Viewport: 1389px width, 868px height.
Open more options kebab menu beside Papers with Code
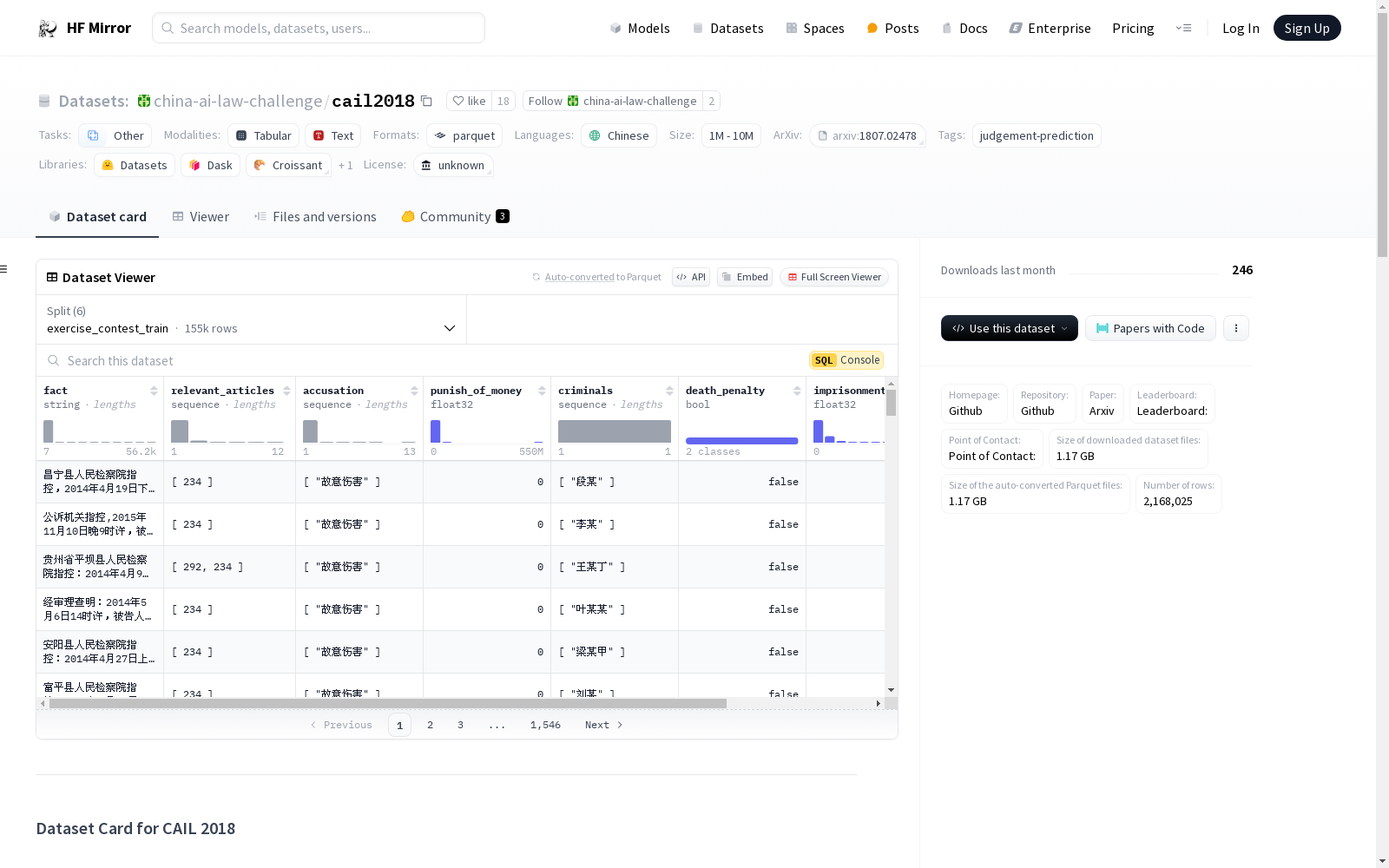click(1236, 328)
